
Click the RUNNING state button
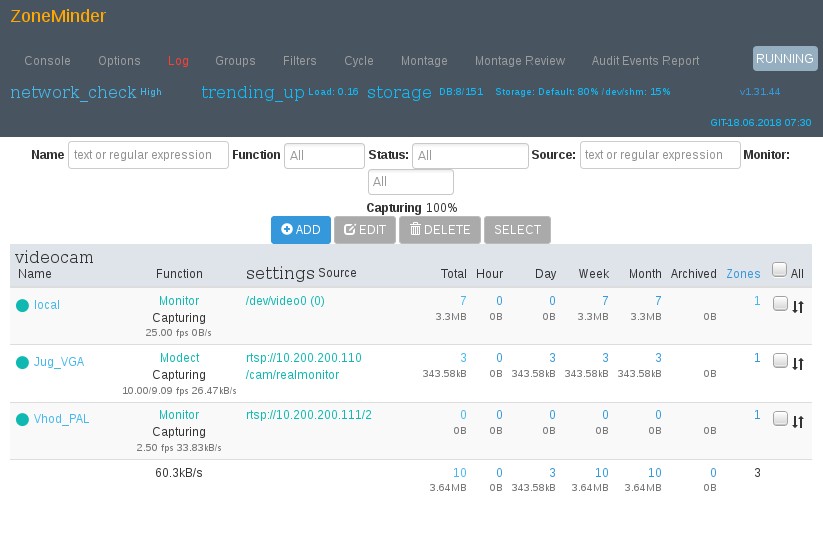coord(785,59)
